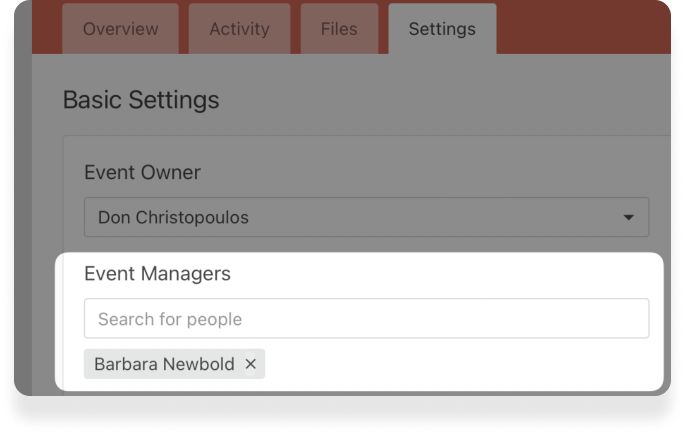Click Don Christopoulos in owner field
685x434 pixels.
pyautogui.click(x=173, y=217)
